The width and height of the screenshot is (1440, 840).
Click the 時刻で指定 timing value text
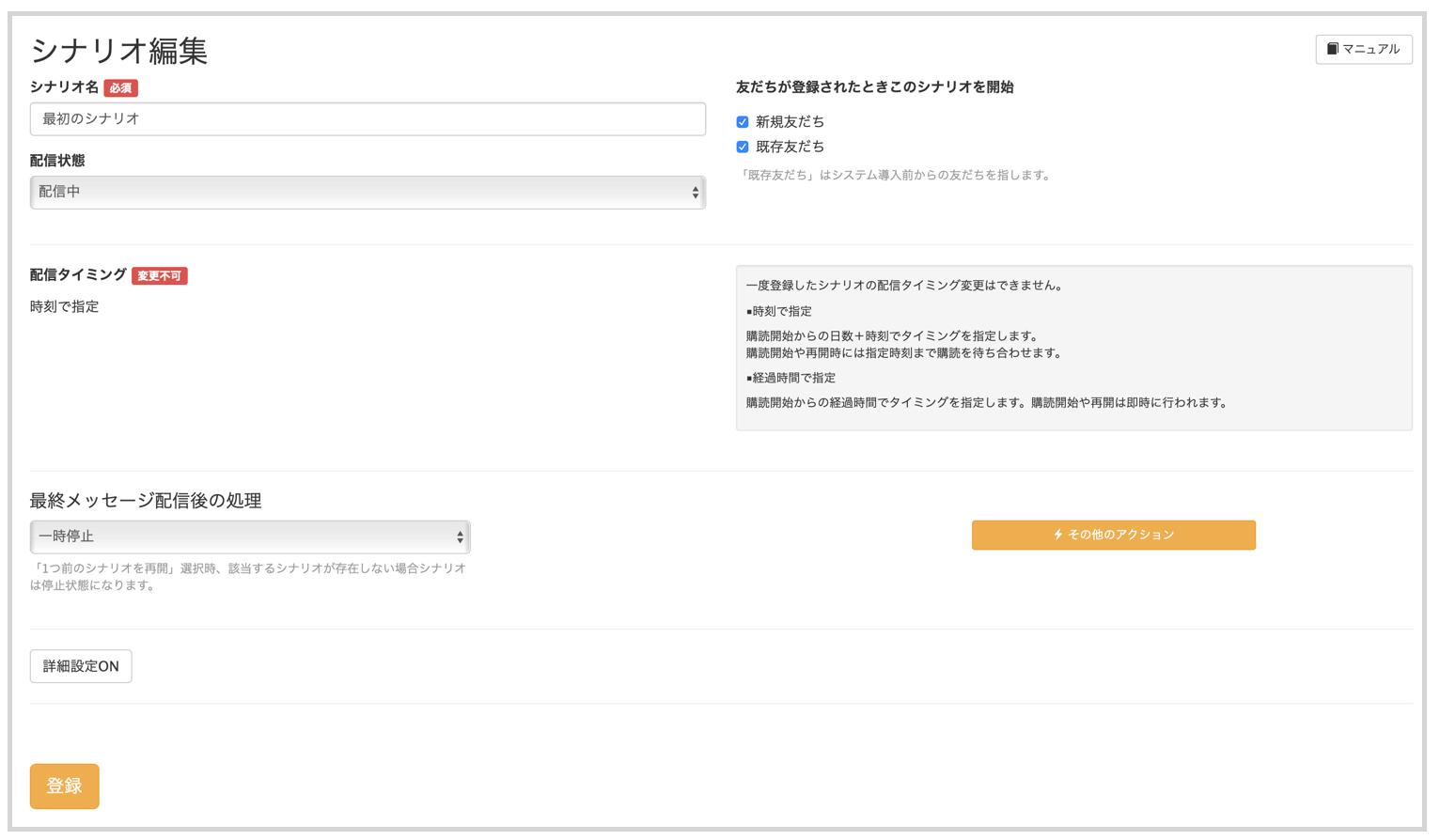tap(64, 307)
